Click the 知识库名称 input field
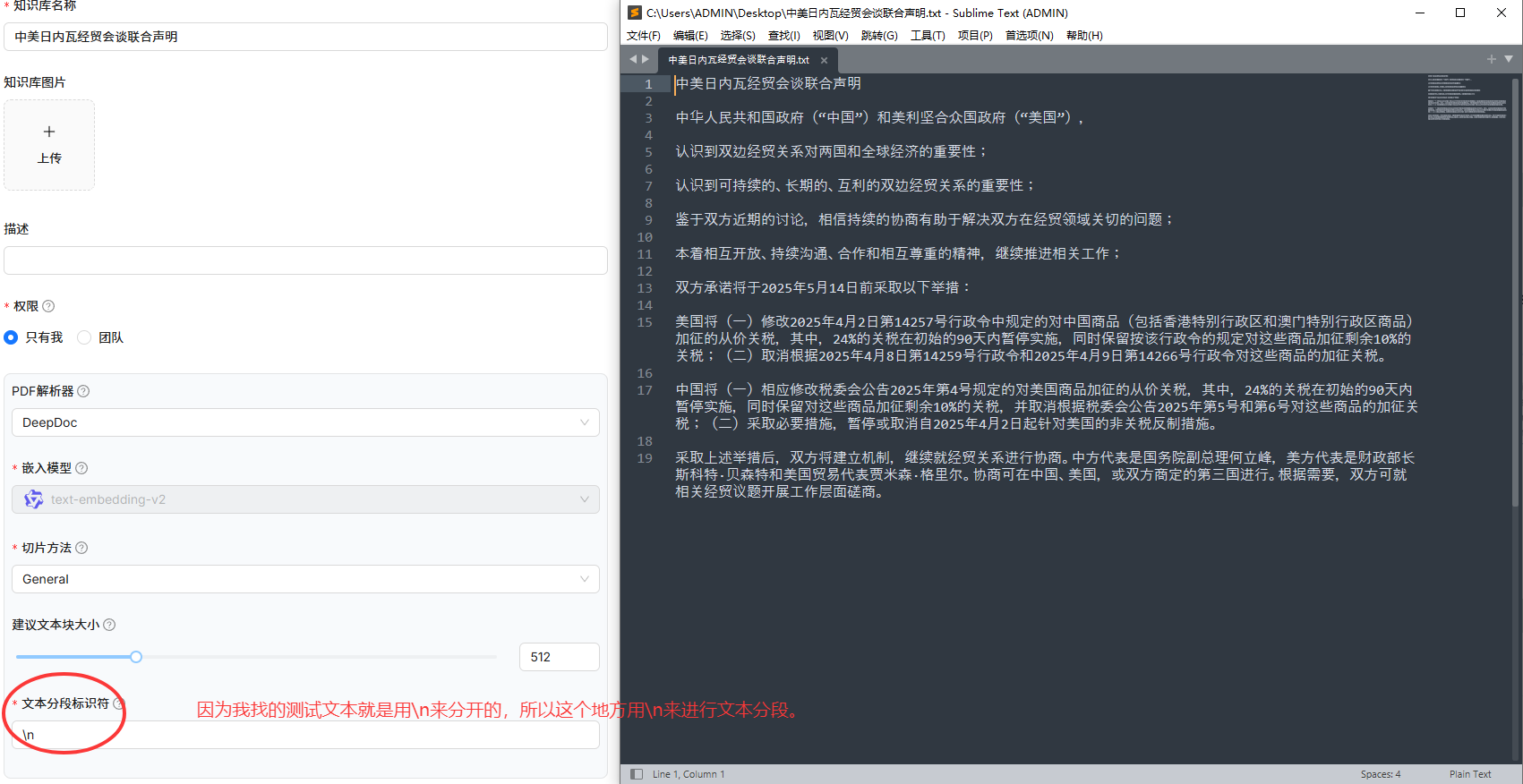The image size is (1523, 784). pos(305,37)
